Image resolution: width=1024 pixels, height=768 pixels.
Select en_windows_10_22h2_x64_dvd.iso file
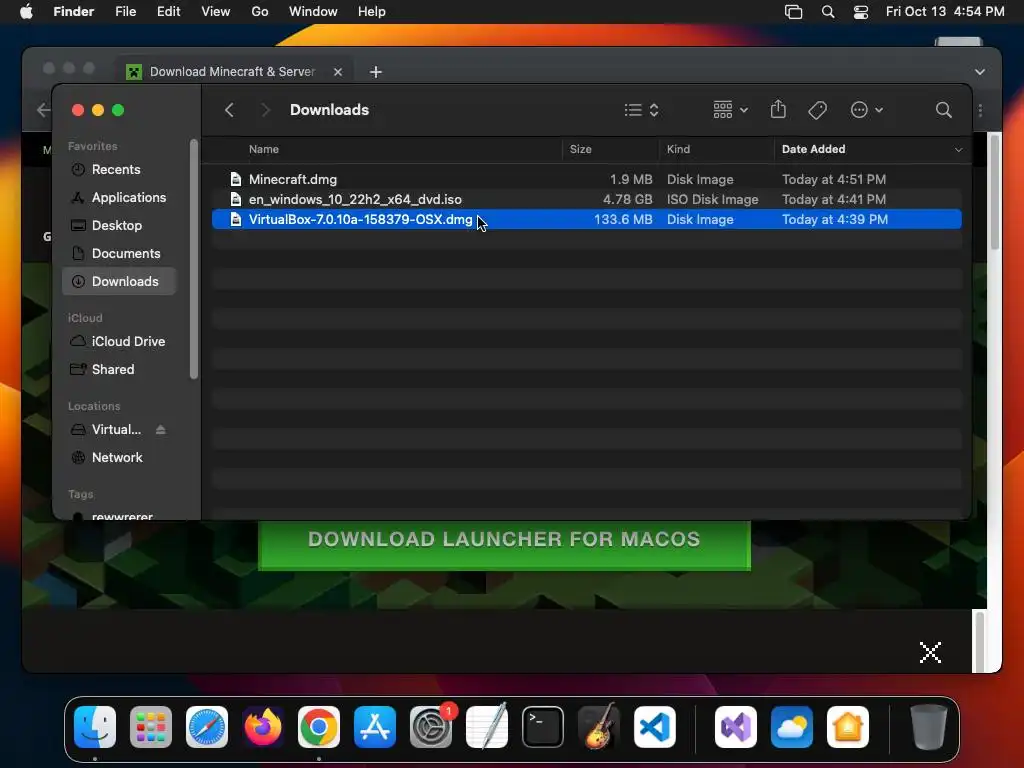click(x=586, y=199)
